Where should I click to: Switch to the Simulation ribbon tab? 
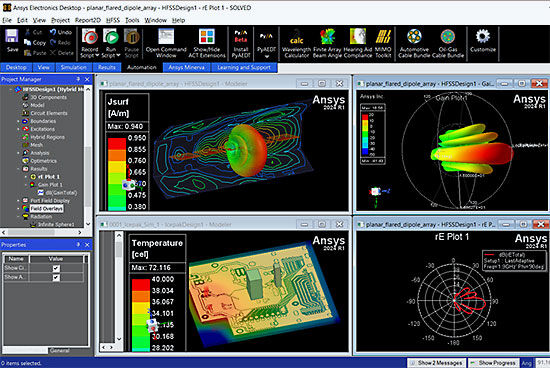click(73, 67)
